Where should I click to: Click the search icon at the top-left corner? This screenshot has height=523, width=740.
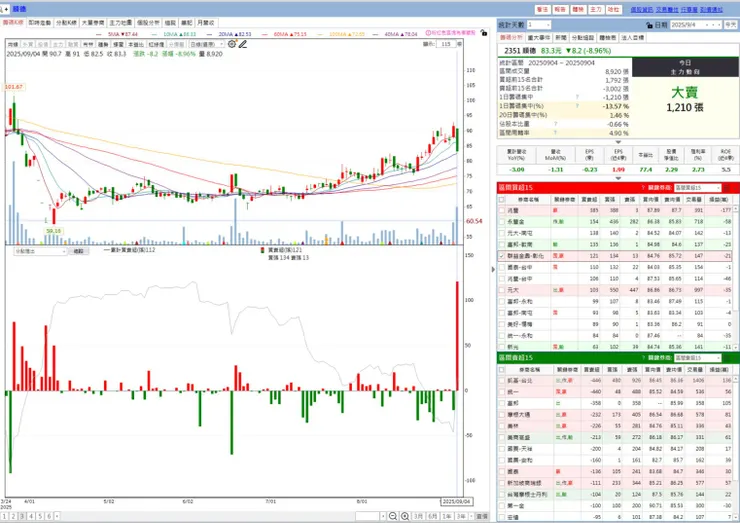[1, 9]
